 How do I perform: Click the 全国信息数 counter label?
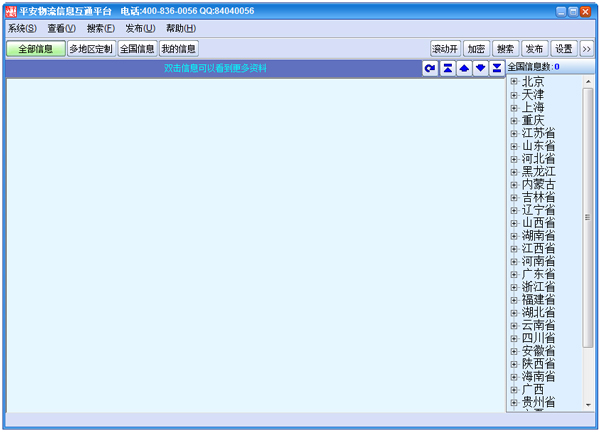[x=533, y=67]
